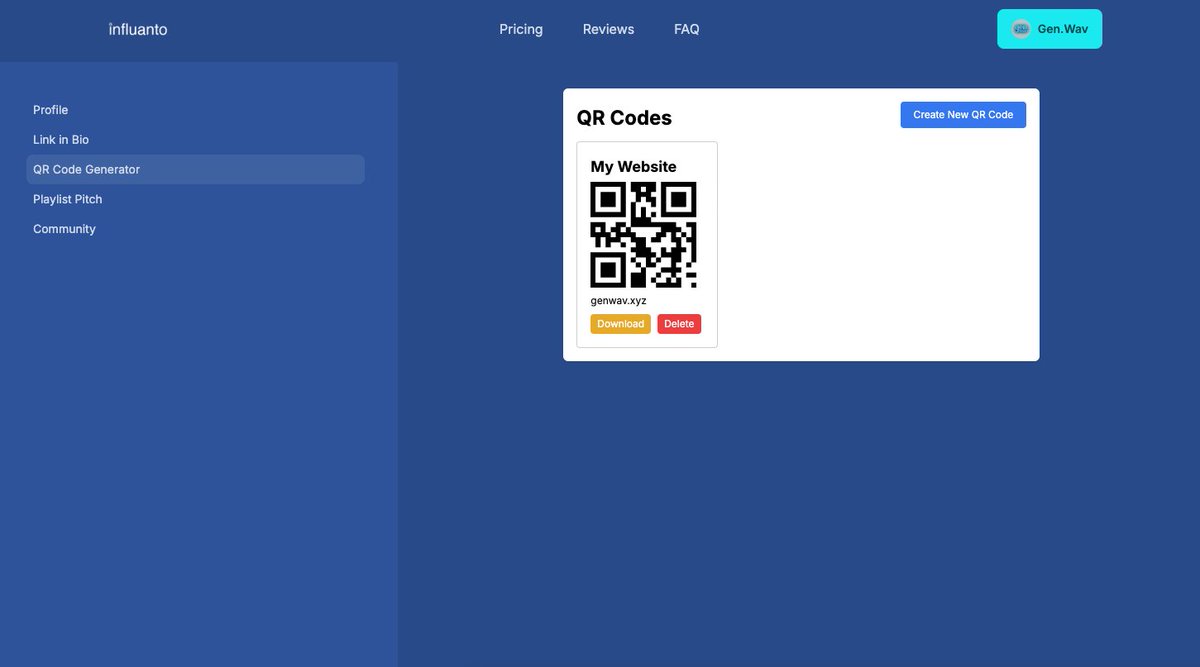Open the Gen.Wav account button

tap(1049, 29)
